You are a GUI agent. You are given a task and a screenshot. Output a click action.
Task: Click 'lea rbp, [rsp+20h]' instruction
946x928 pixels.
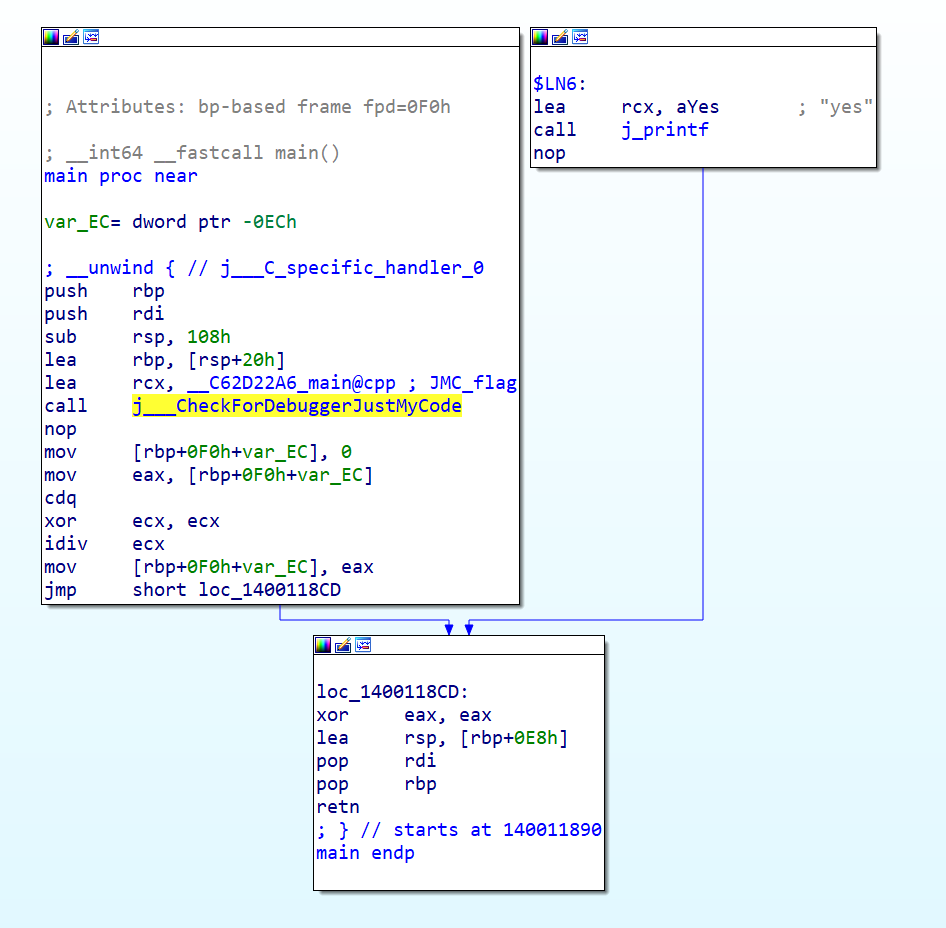pyautogui.click(x=164, y=360)
